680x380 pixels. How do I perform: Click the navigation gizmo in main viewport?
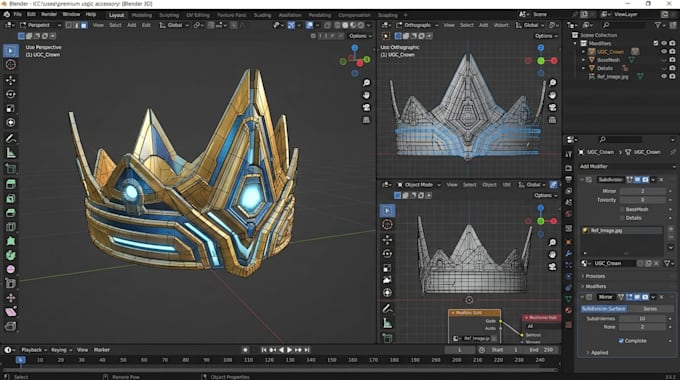pyautogui.click(x=355, y=61)
